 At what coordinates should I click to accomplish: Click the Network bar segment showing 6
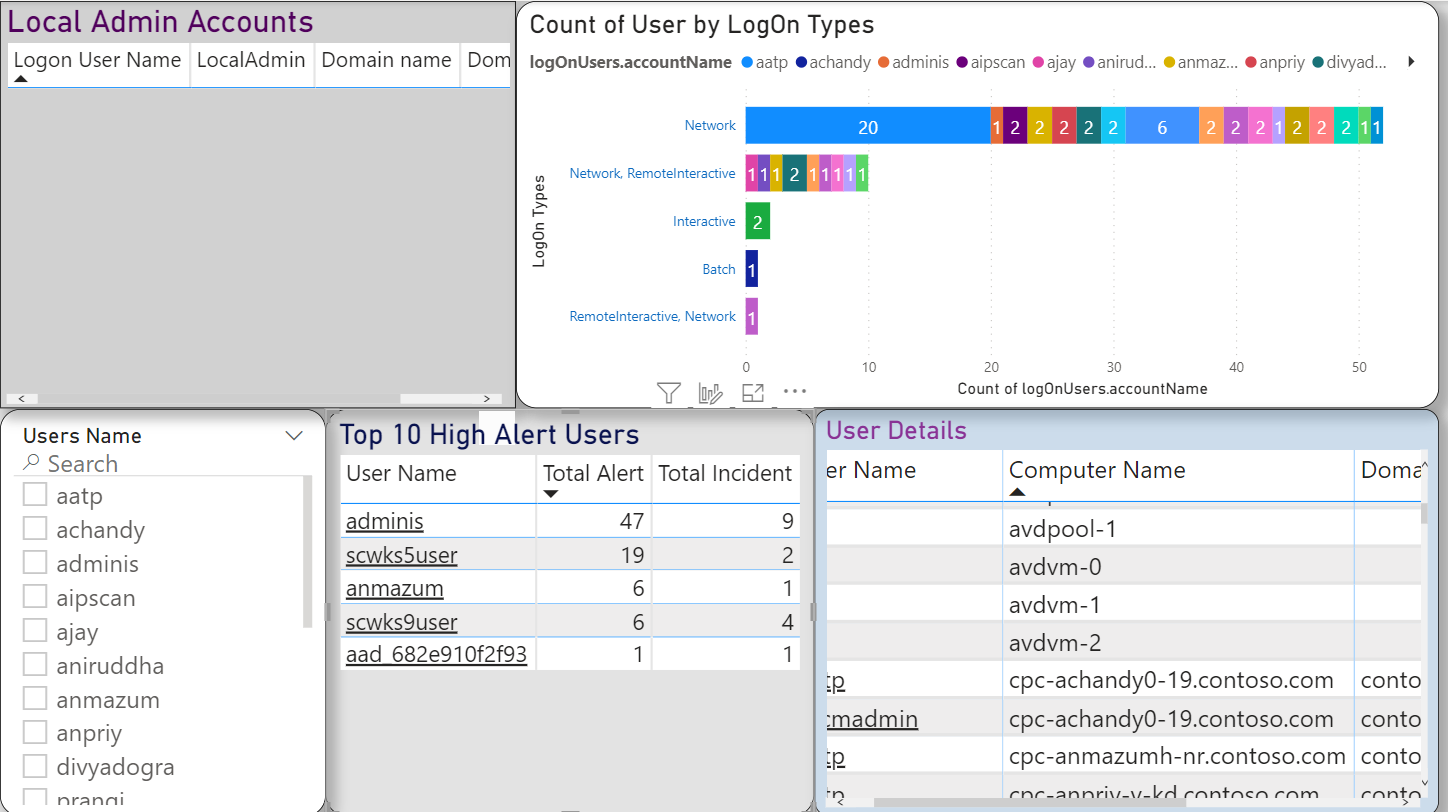[1162, 126]
